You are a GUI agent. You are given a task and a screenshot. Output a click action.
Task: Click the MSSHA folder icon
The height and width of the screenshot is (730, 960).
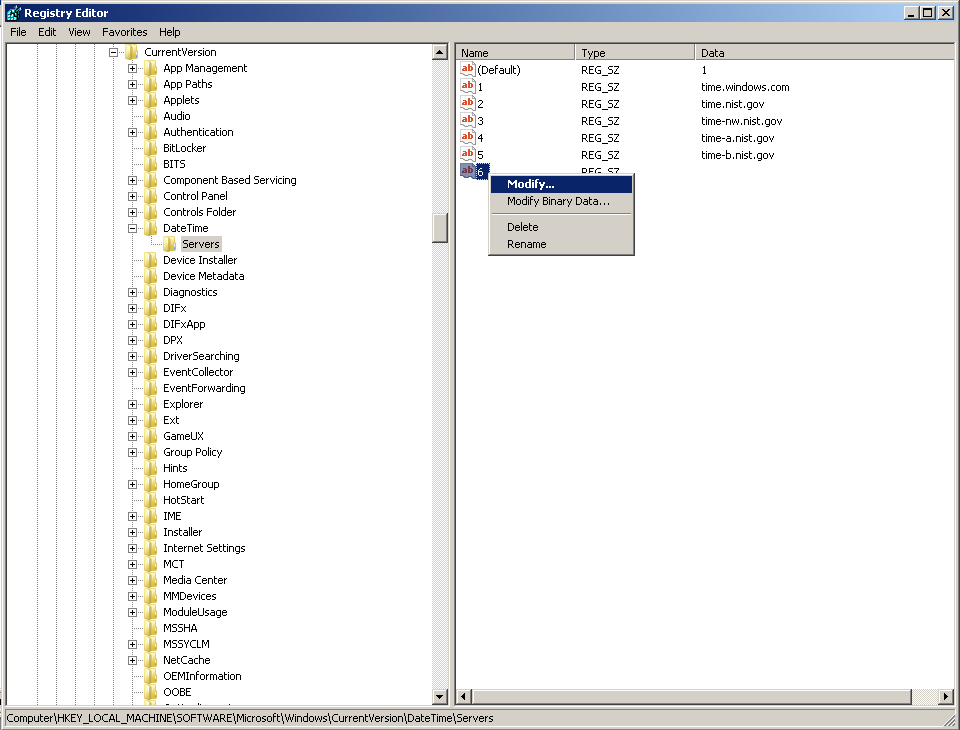pyautogui.click(x=151, y=628)
